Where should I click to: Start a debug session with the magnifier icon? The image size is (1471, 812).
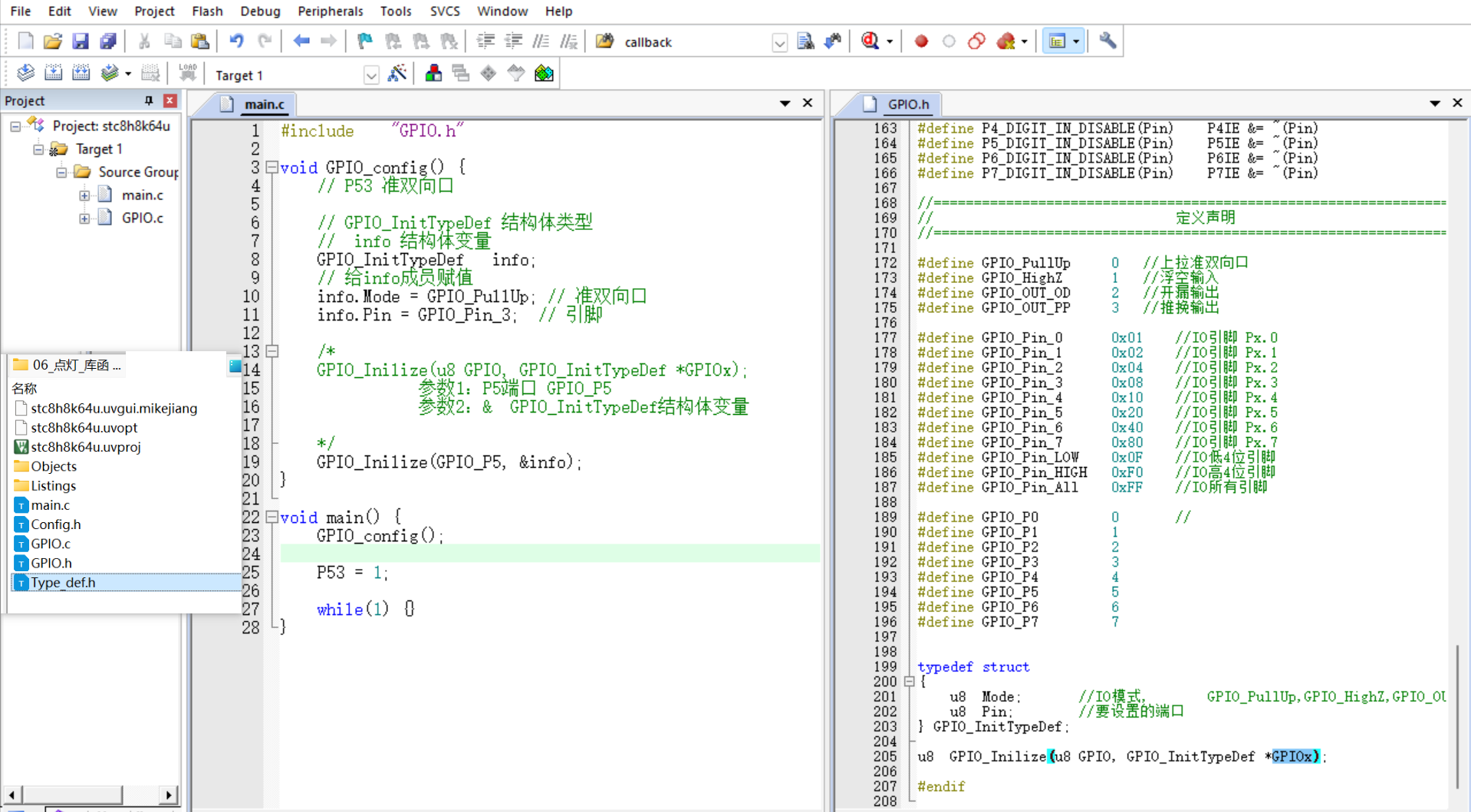[x=870, y=41]
